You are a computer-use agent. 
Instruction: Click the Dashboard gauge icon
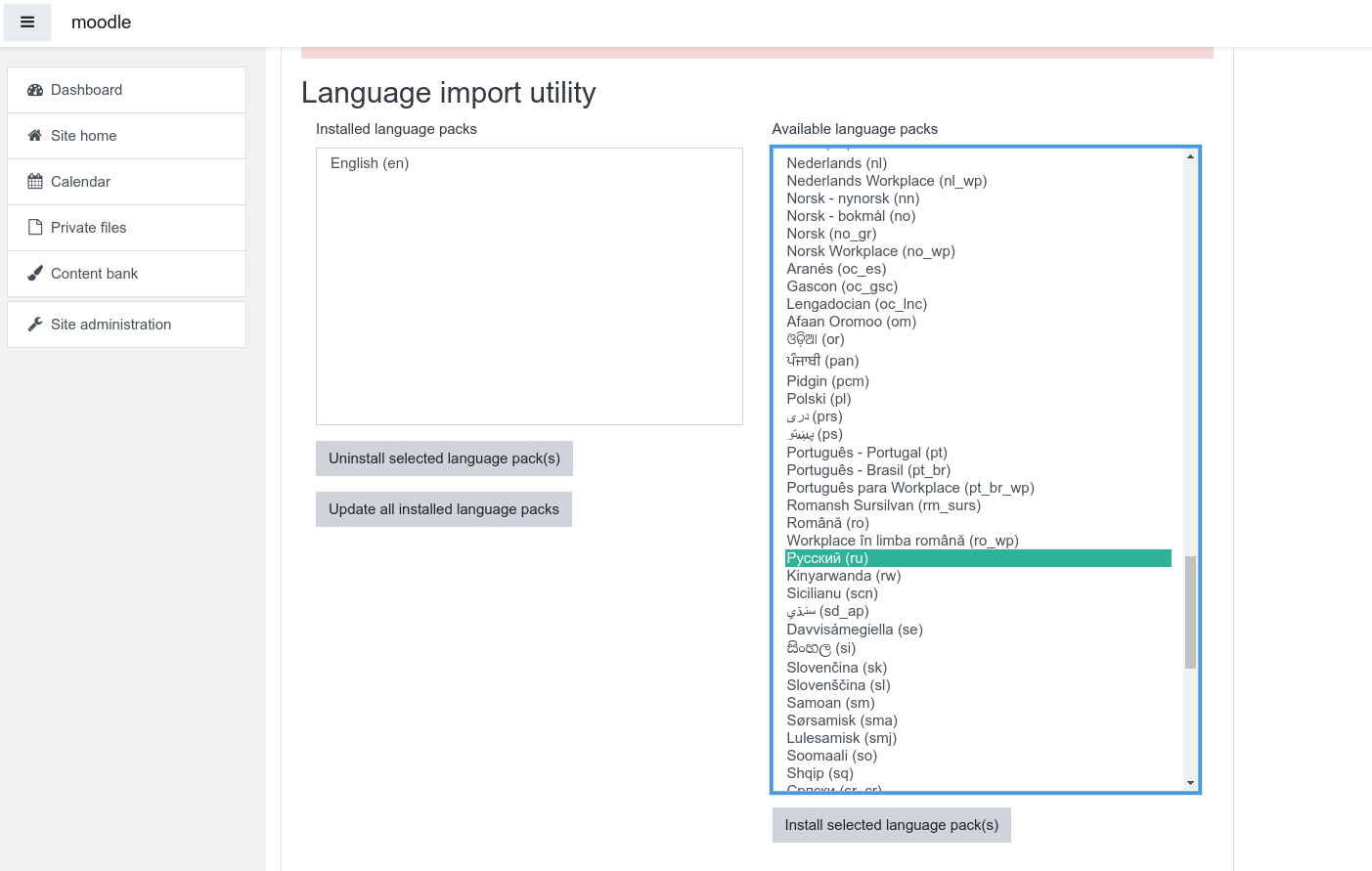[35, 90]
